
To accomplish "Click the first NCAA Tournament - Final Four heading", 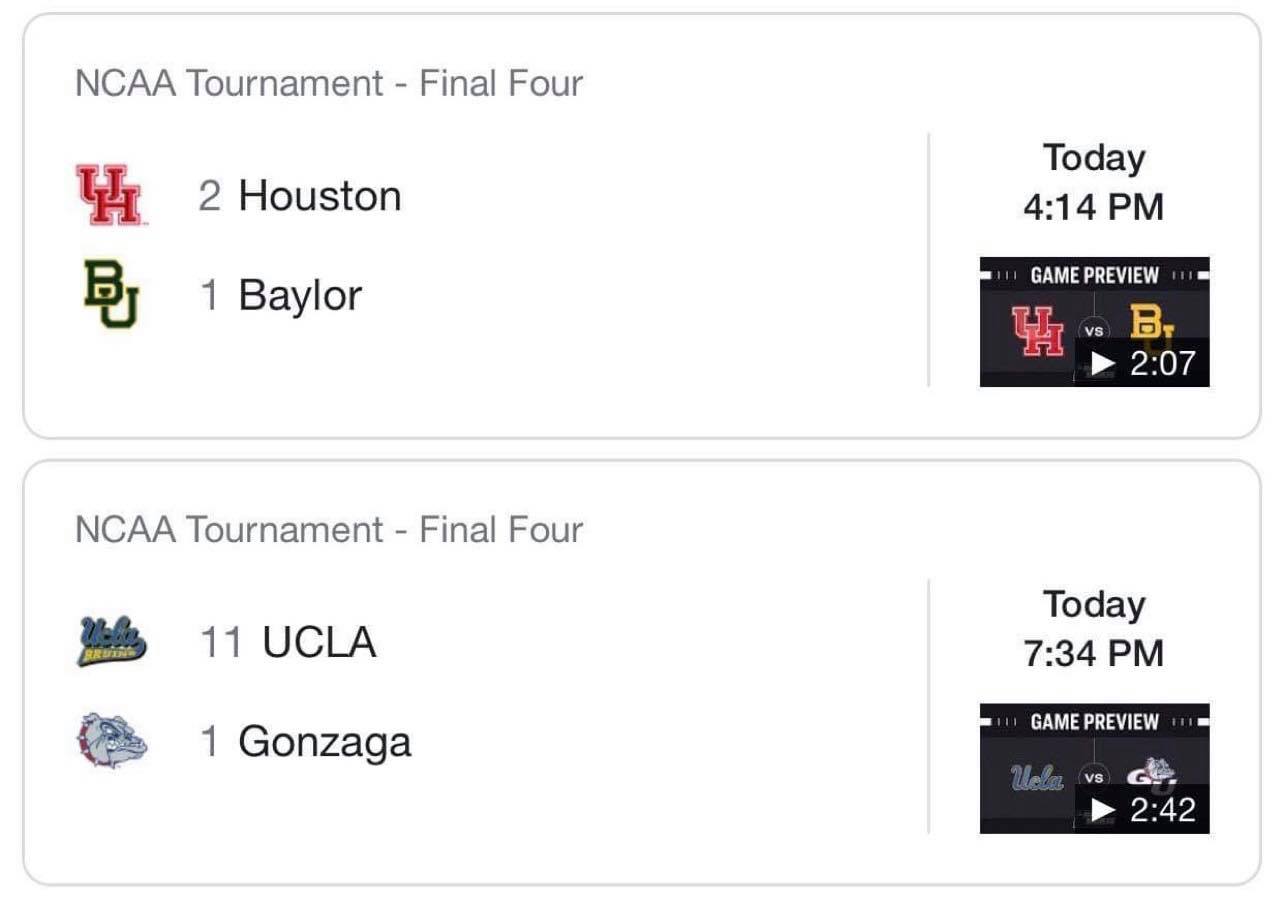I will (x=329, y=84).
